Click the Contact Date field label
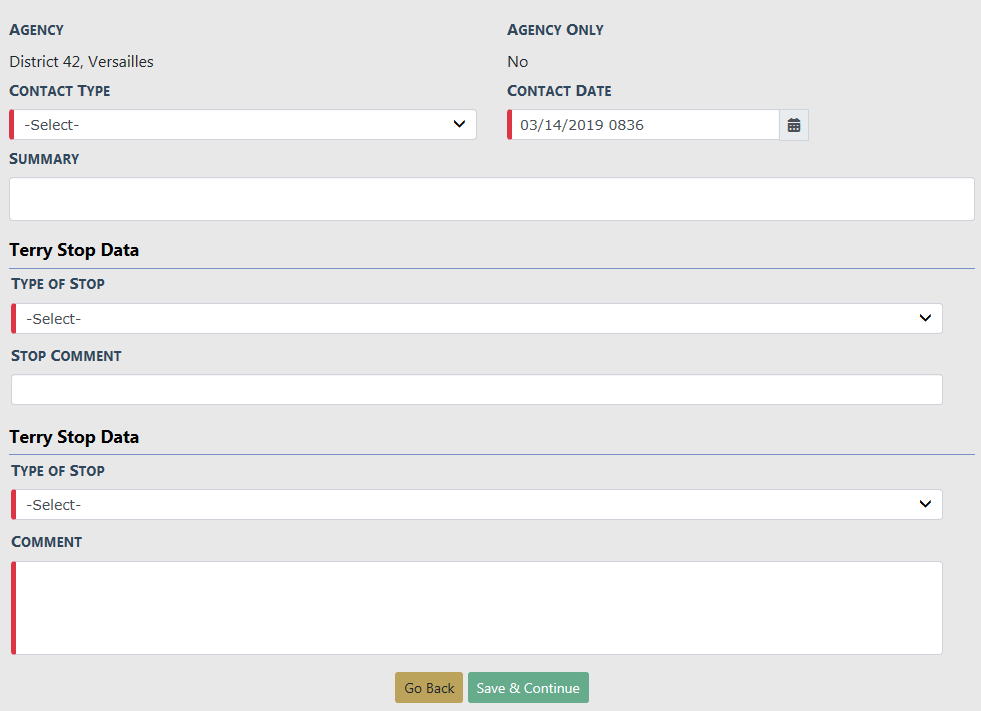This screenshot has width=981, height=711. [559, 91]
